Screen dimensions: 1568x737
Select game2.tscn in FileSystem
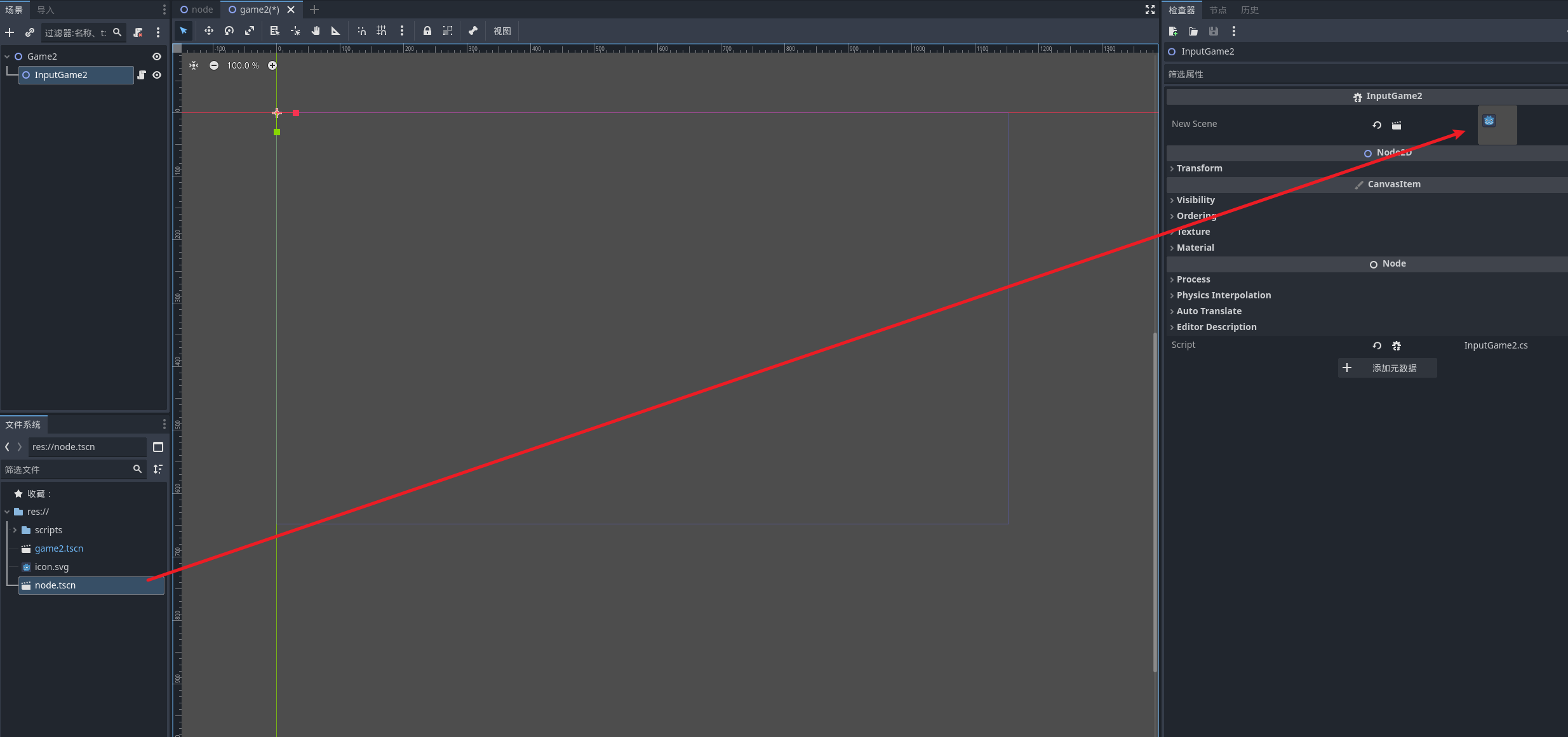59,548
